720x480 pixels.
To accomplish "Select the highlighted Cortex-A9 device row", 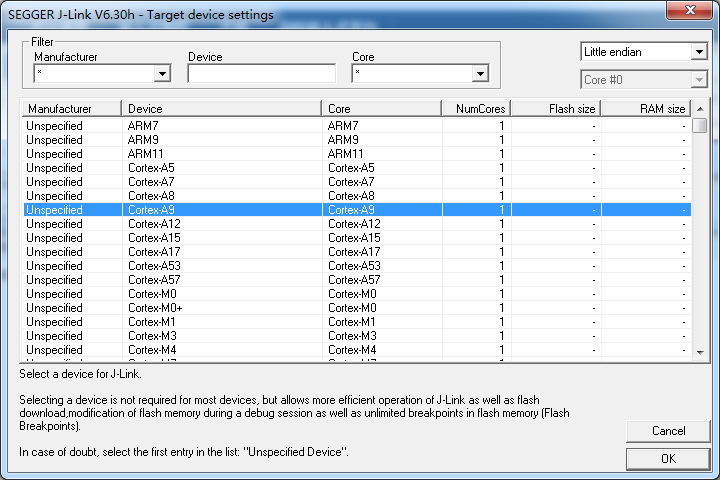I will coord(357,210).
